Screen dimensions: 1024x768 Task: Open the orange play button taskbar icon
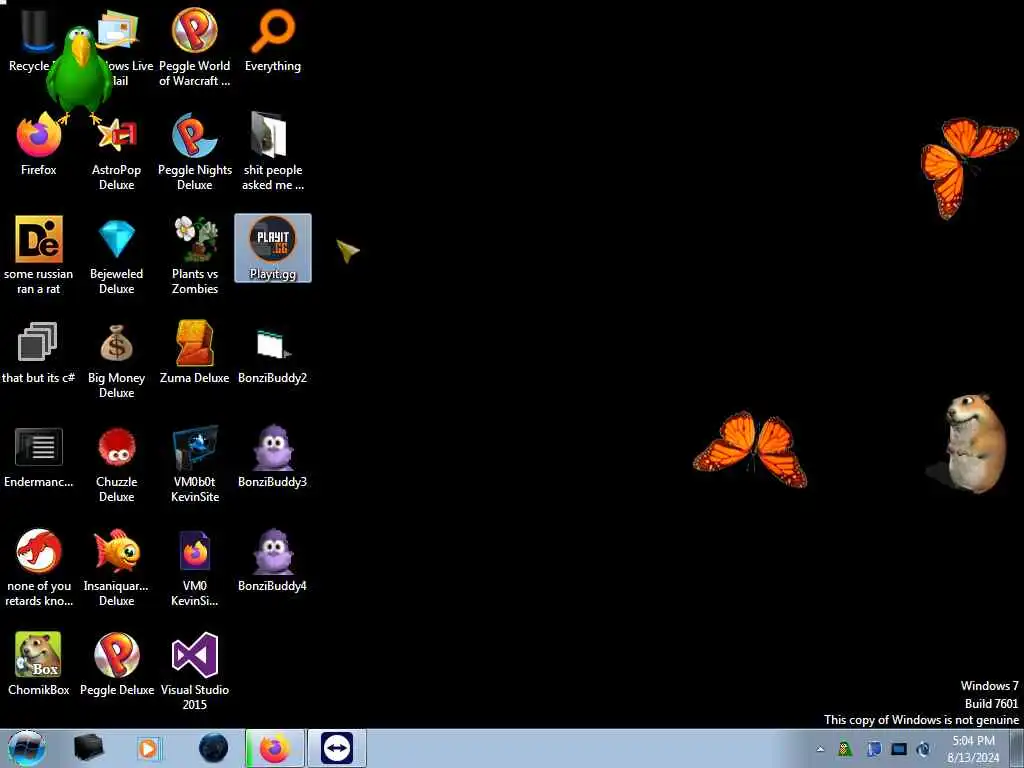(x=149, y=748)
